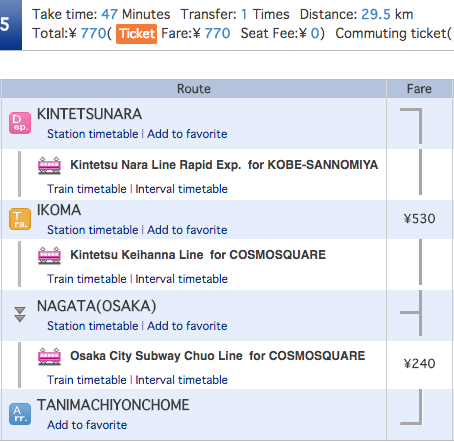Click the gray down-arrow icon at NAGATA(OSAKA)

pyautogui.click(x=20, y=314)
